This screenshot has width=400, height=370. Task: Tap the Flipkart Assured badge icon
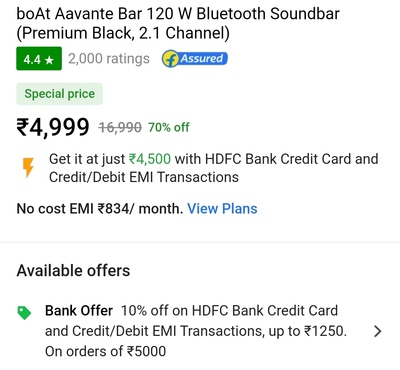click(195, 59)
